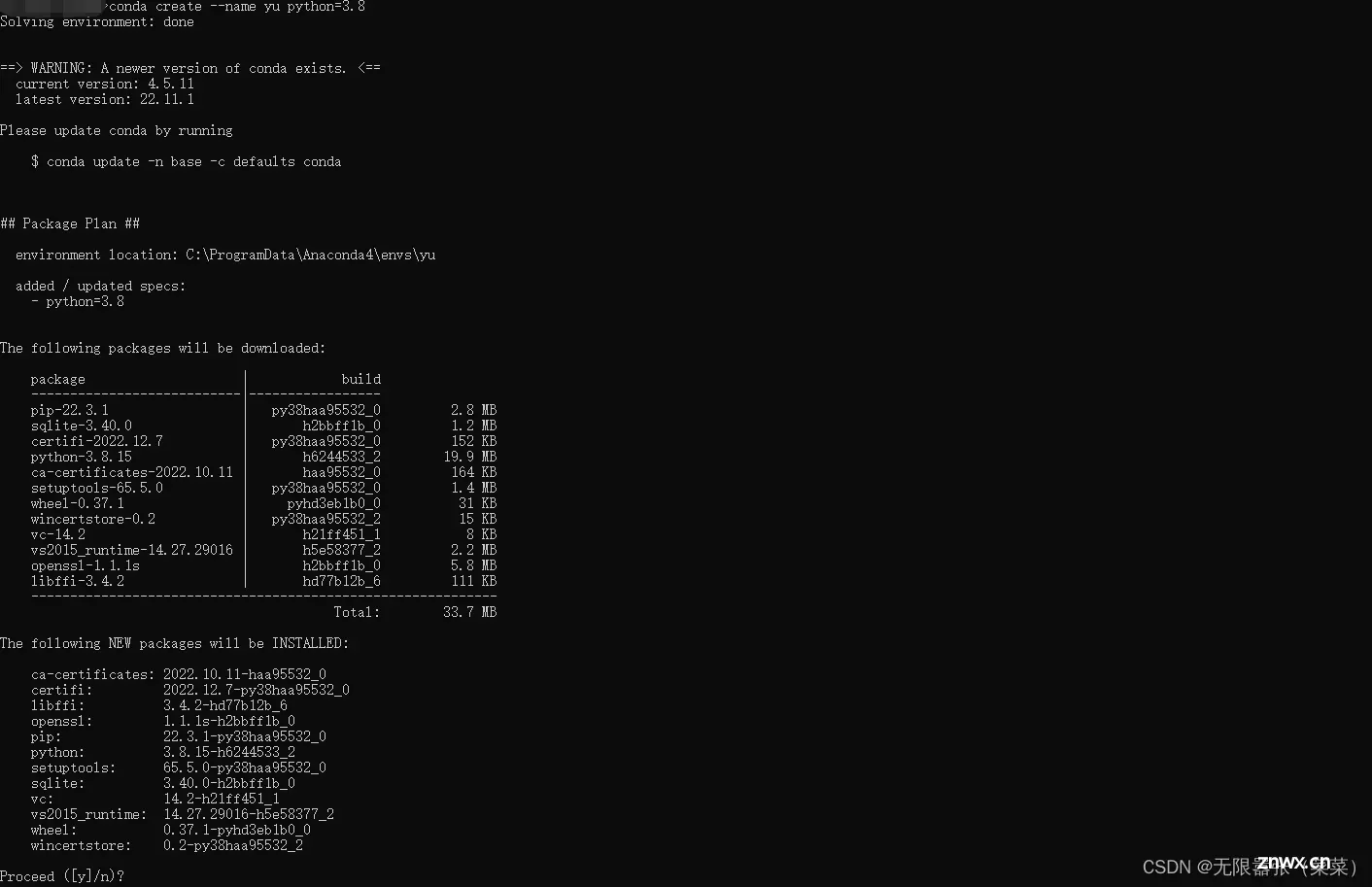Image resolution: width=1372 pixels, height=887 pixels.
Task: Select 'python:' in install list
Action: point(58,752)
